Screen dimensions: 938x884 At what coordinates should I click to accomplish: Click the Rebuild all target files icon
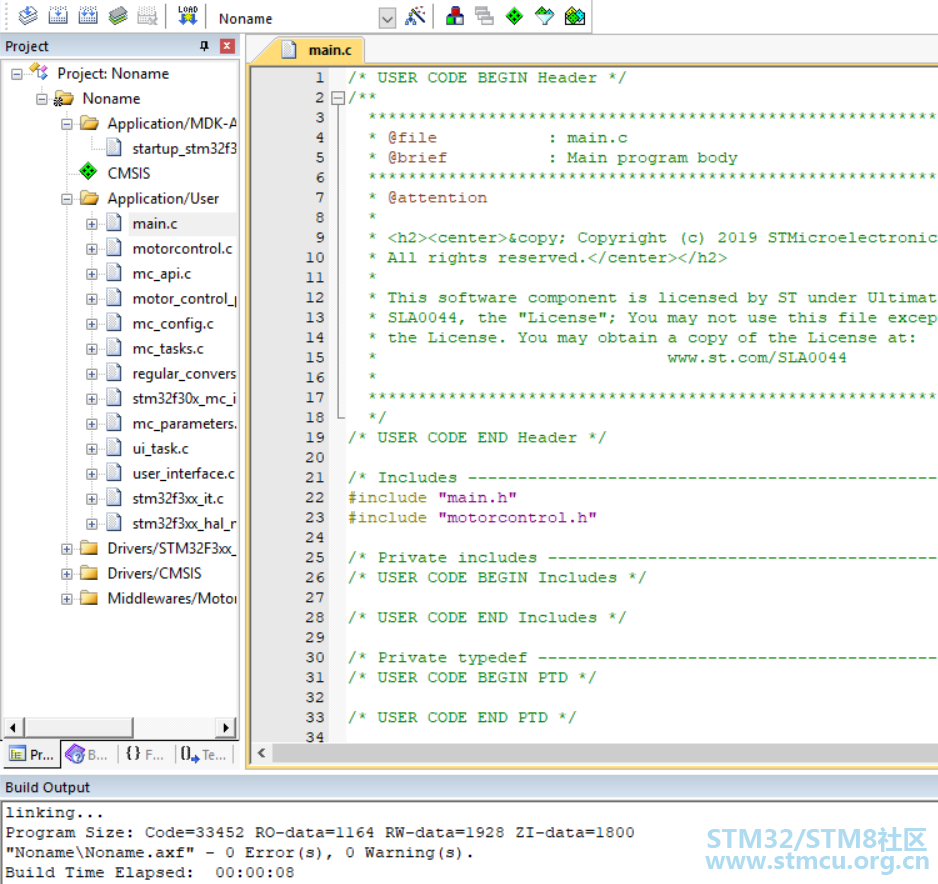[x=88, y=16]
